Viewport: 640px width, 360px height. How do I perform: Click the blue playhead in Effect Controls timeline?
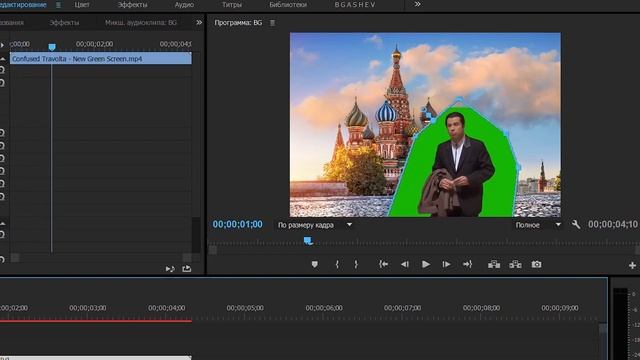(52, 47)
